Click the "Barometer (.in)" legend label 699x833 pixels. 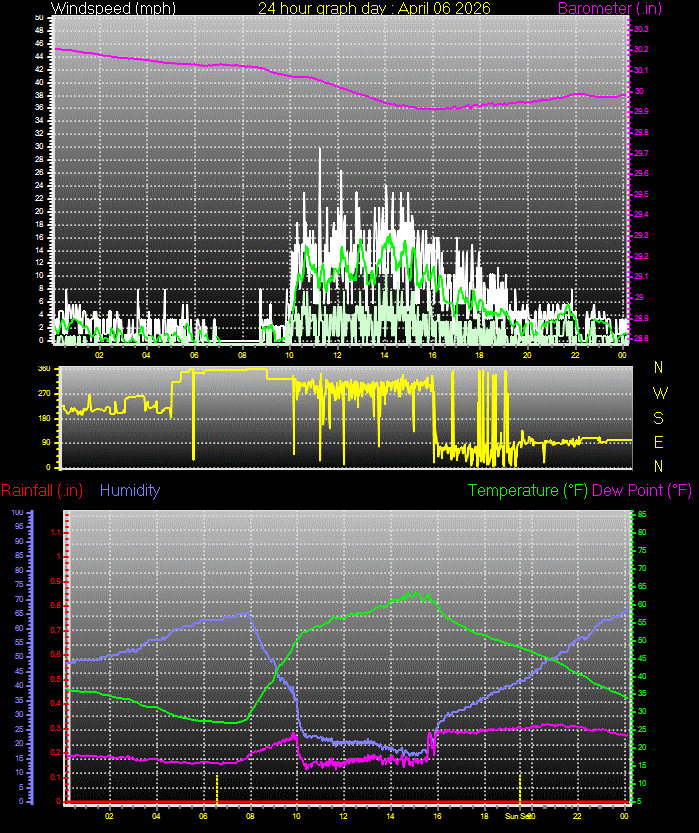pyautogui.click(x=610, y=8)
